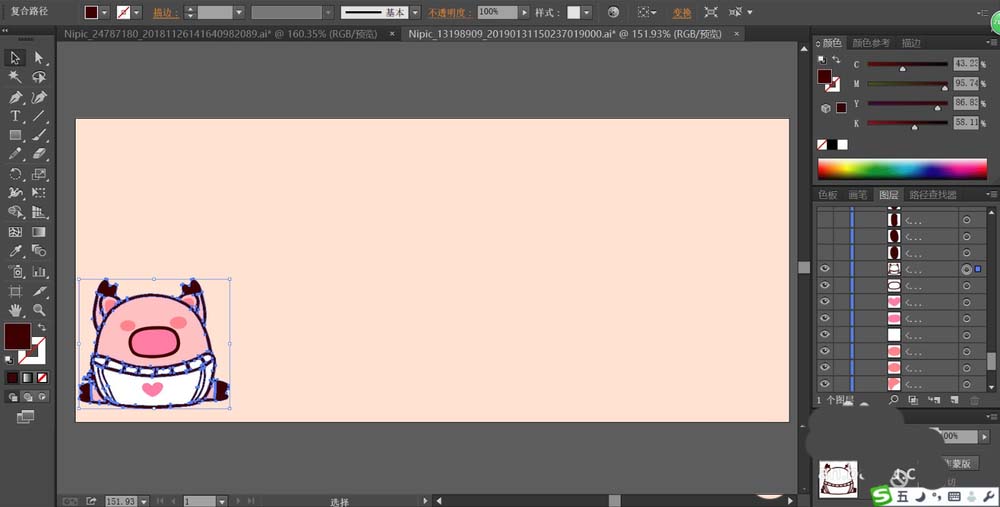1000x507 pixels.
Task: Click the Magenta M value field
Action: click(x=966, y=83)
